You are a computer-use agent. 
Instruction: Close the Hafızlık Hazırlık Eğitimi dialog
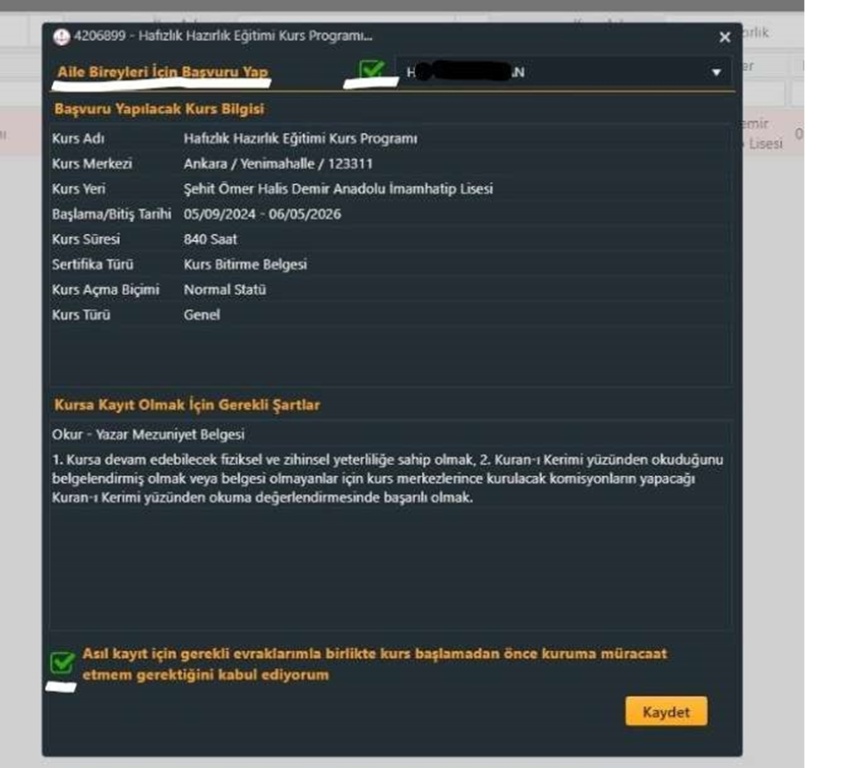pyautogui.click(x=725, y=37)
